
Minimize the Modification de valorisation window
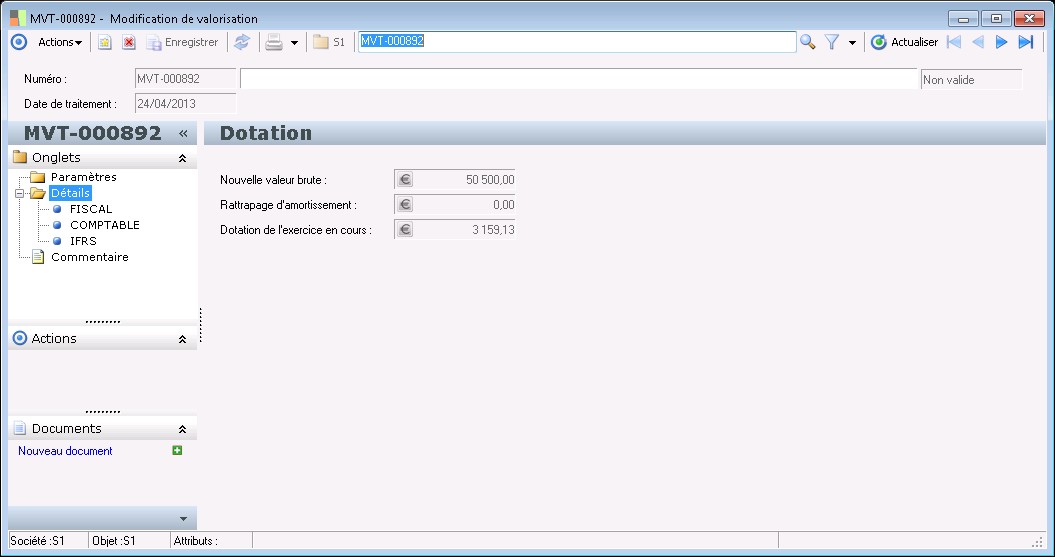pyautogui.click(x=963, y=19)
